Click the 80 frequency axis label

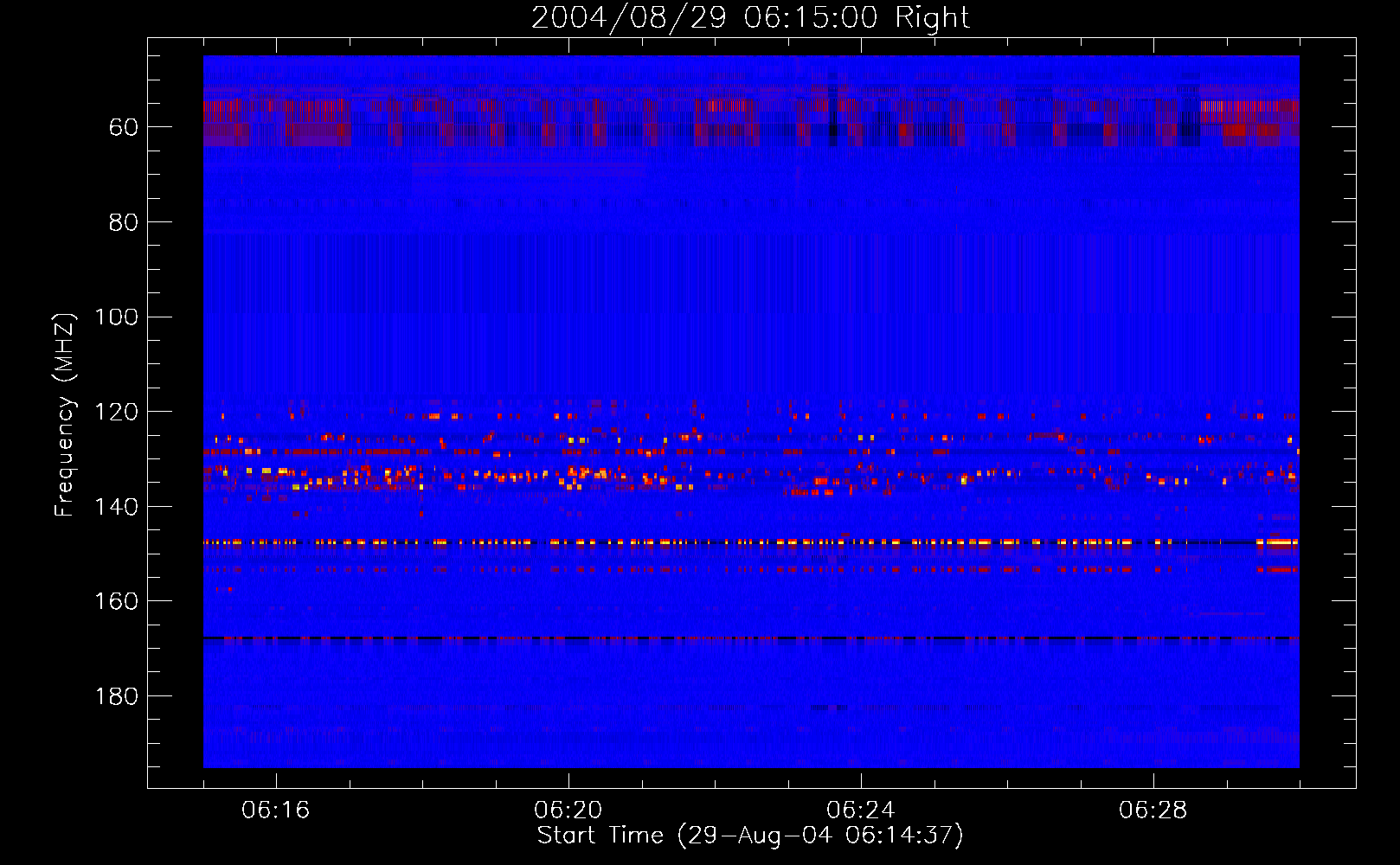point(124,222)
